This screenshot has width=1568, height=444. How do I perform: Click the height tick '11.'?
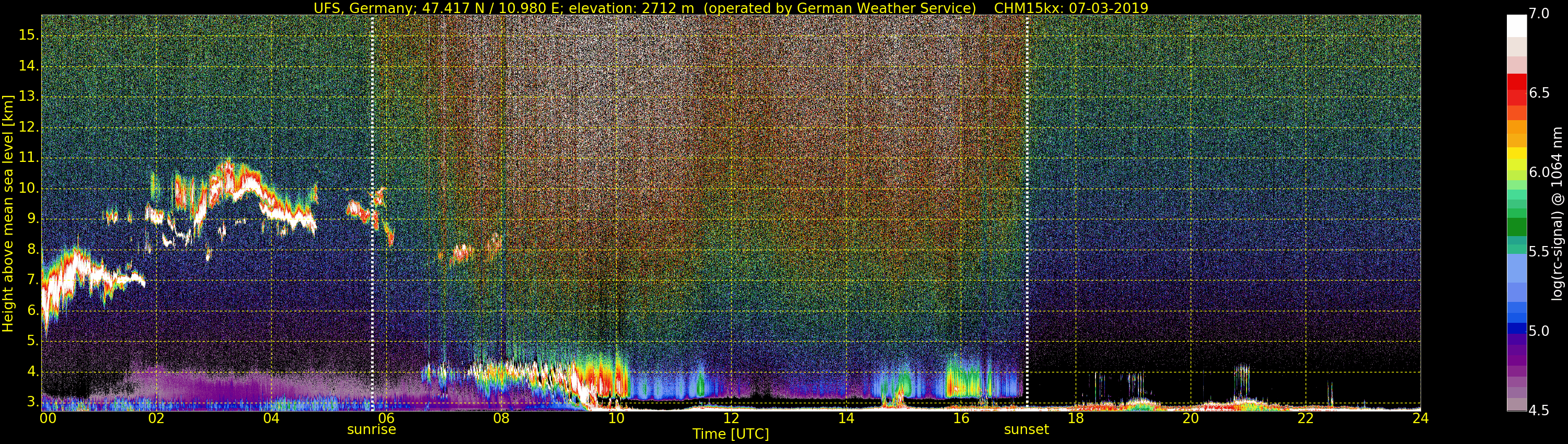(x=28, y=158)
